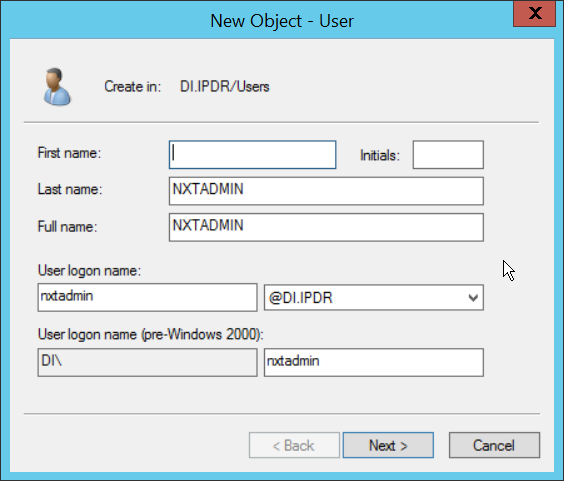Click the User logon name box
This screenshot has height=481, width=564.
(x=147, y=297)
